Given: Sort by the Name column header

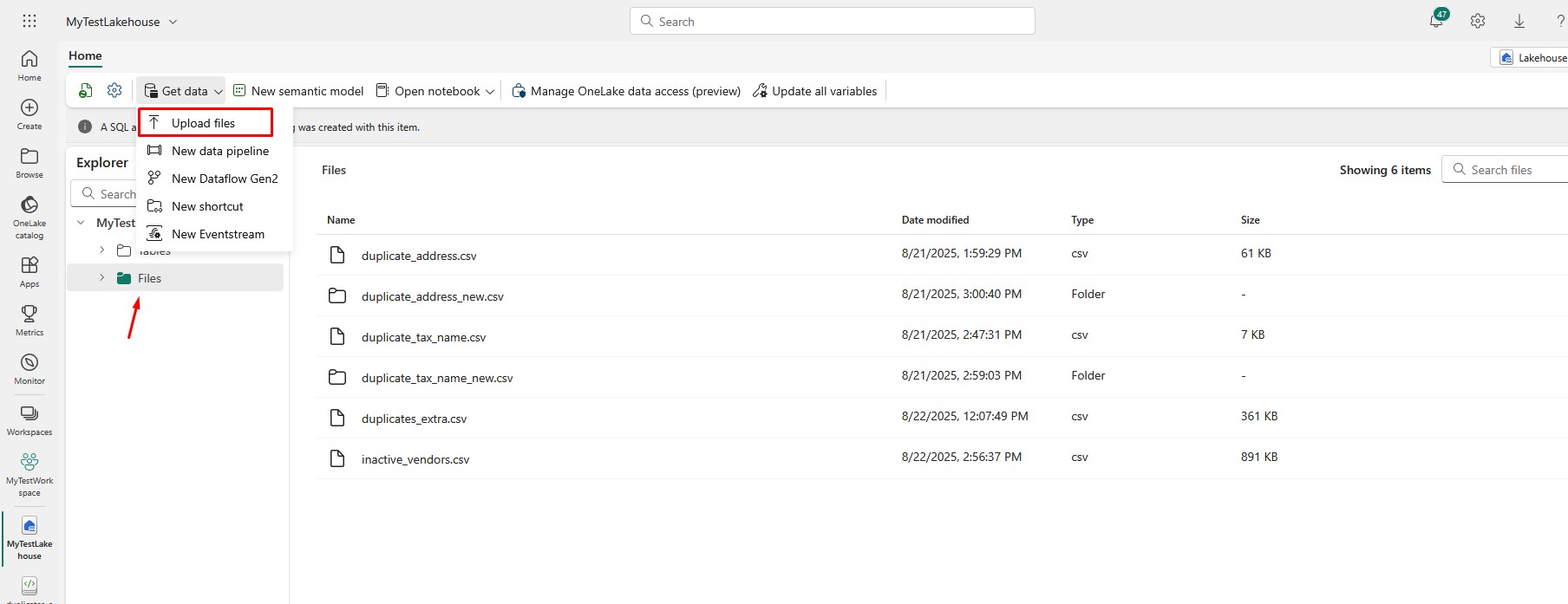Looking at the screenshot, I should pos(341,220).
